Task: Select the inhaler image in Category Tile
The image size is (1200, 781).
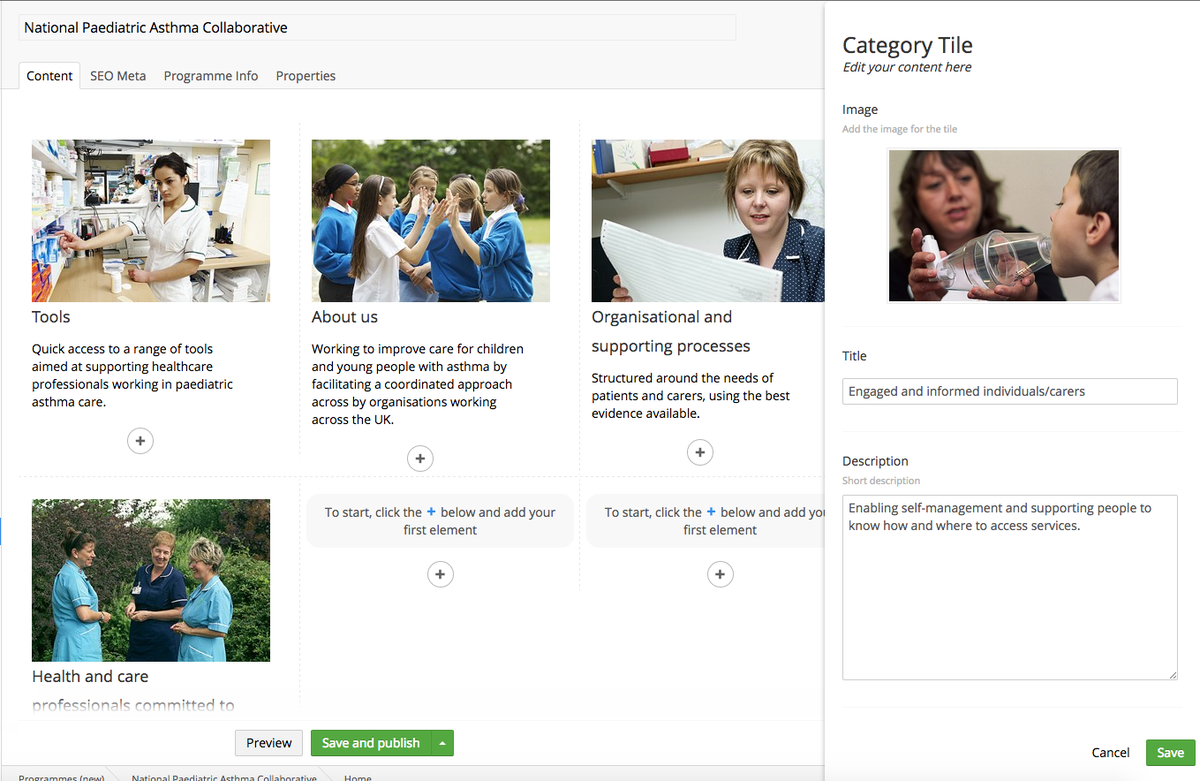Action: (1004, 225)
